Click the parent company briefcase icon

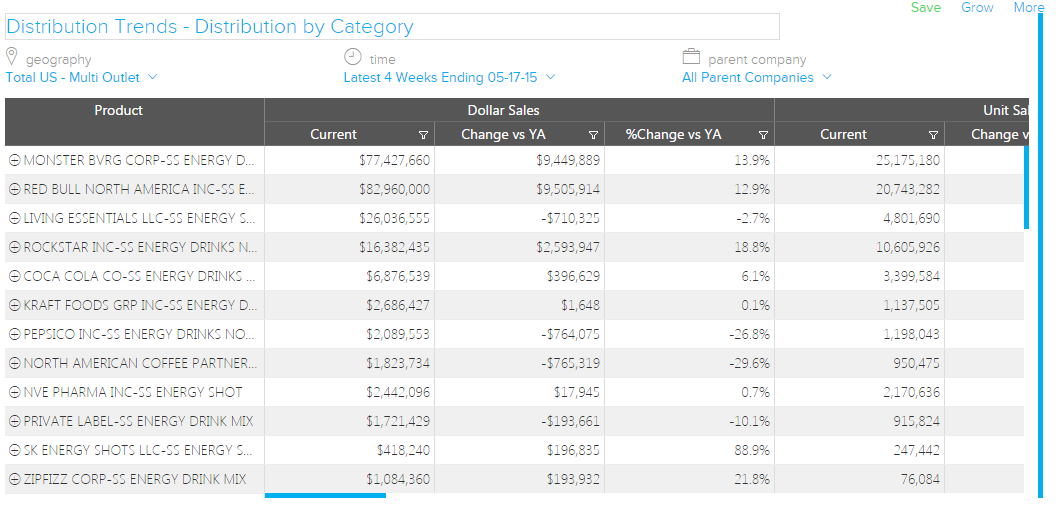691,57
